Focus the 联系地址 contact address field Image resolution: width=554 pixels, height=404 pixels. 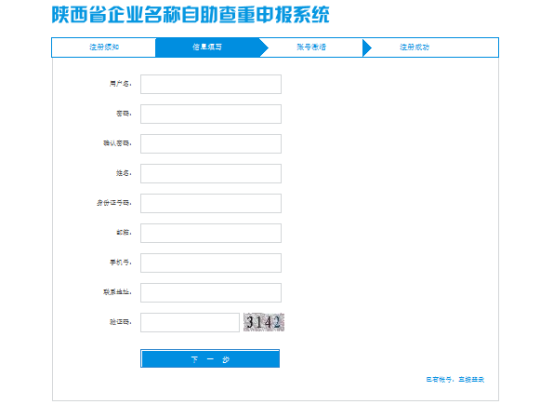pyautogui.click(x=211, y=293)
